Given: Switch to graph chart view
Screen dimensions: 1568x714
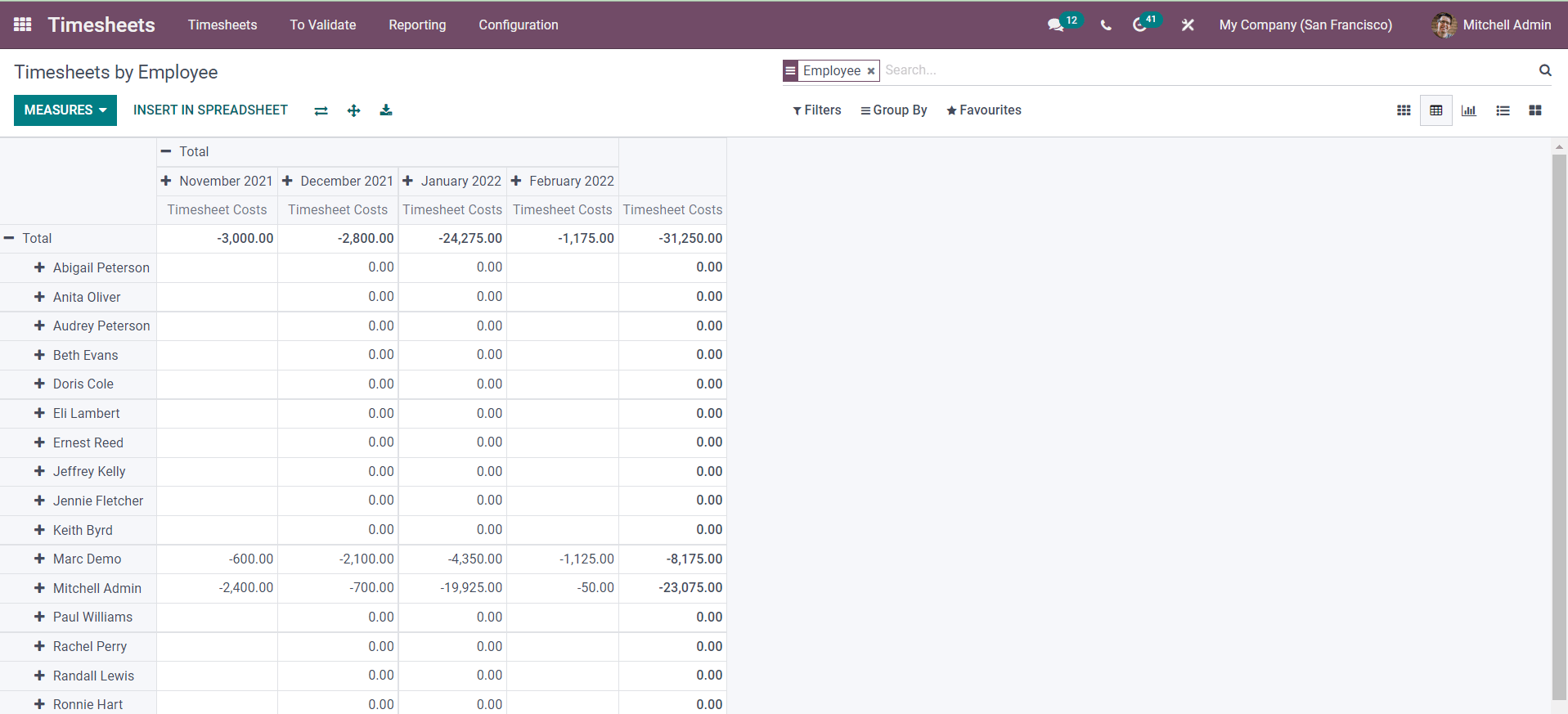Looking at the screenshot, I should [1469, 110].
